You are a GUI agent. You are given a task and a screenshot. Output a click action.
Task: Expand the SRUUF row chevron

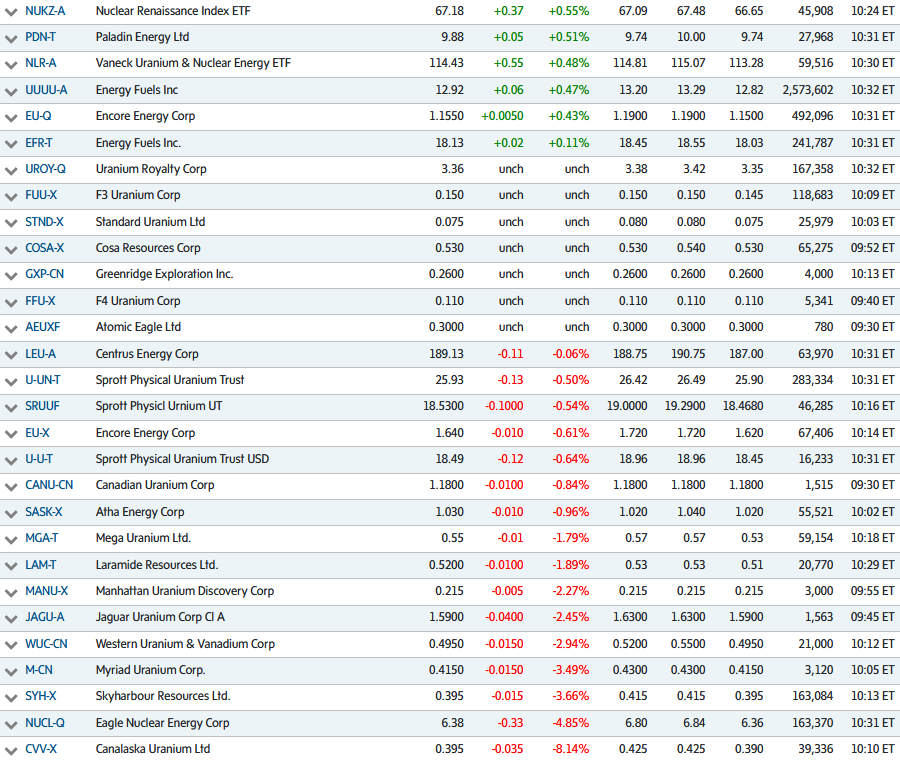coord(11,408)
